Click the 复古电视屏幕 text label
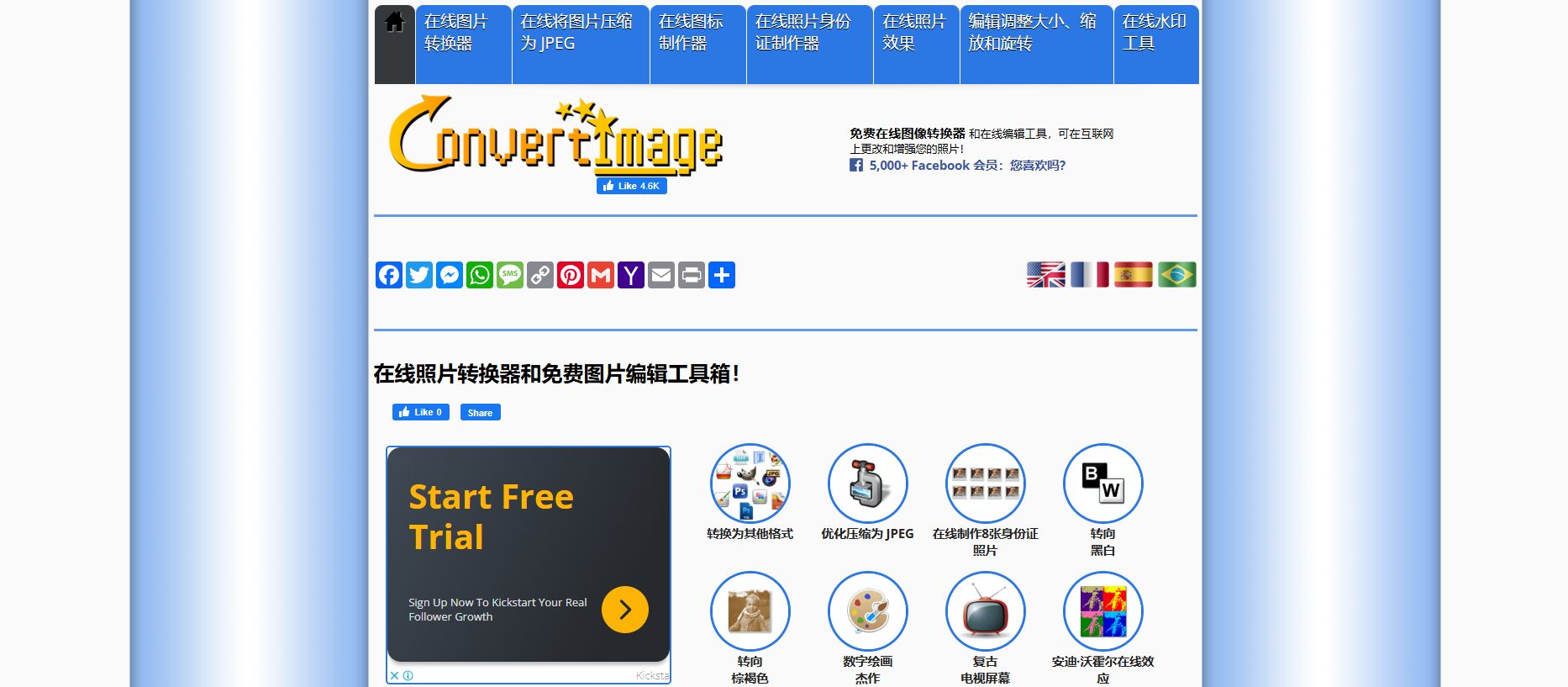Viewport: 1568px width, 687px height. [x=986, y=669]
